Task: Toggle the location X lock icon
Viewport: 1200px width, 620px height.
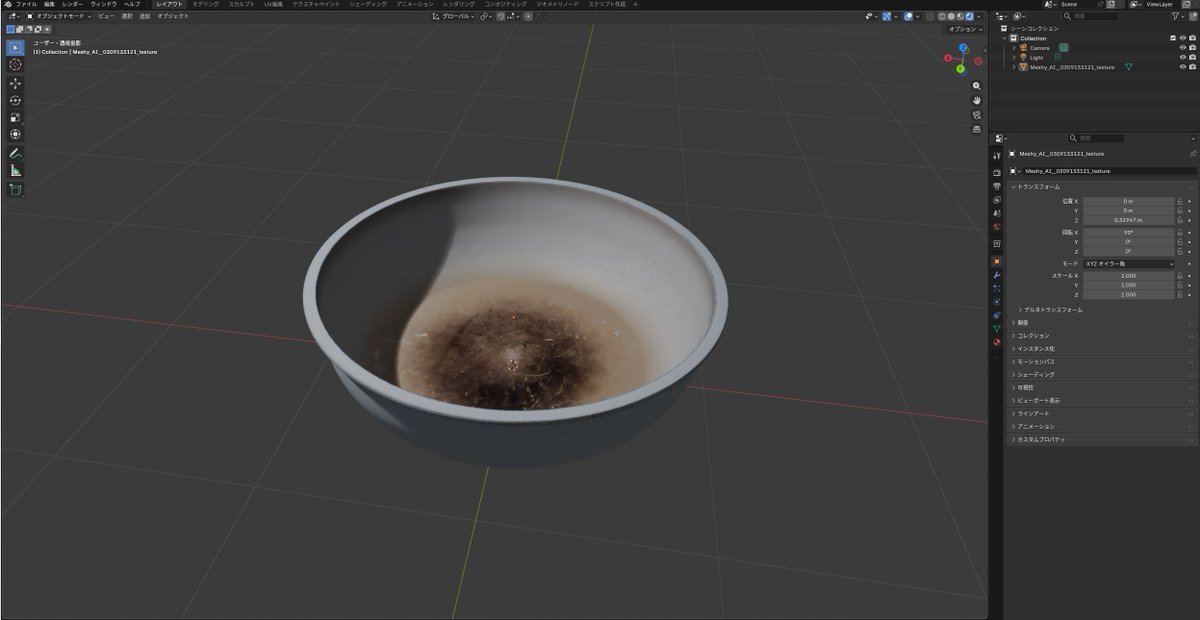Action: click(1180, 202)
